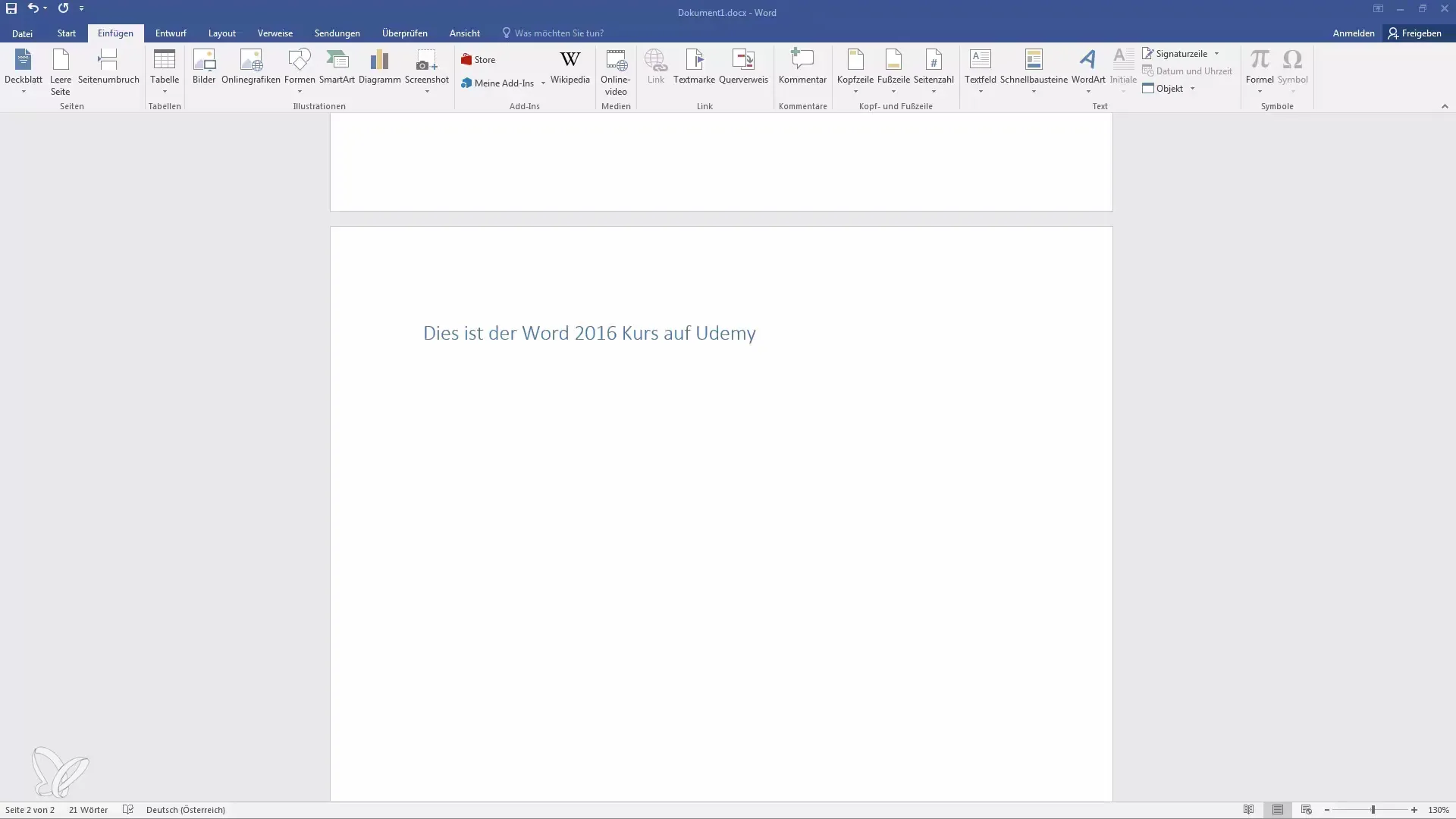The width and height of the screenshot is (1456, 819).
Task: Open the Textfeld text box gallery
Action: click(981, 71)
